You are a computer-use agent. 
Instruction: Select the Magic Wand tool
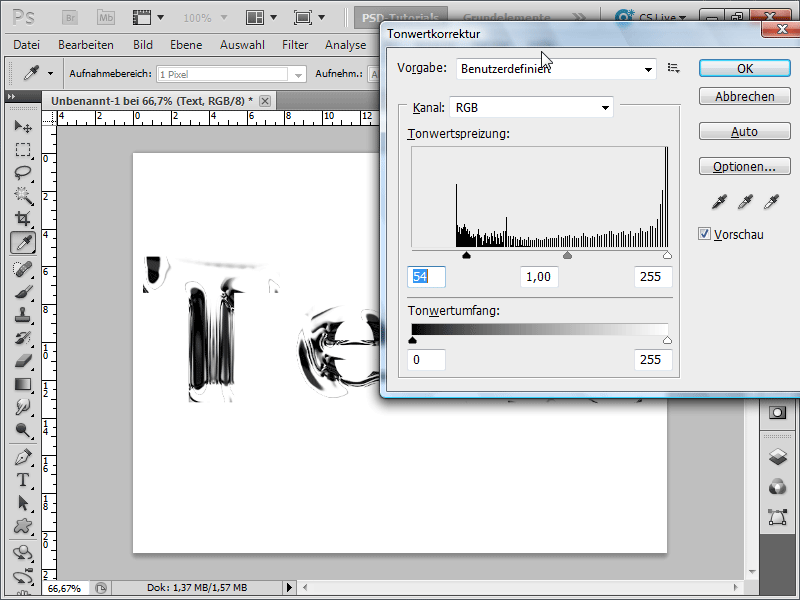click(23, 196)
